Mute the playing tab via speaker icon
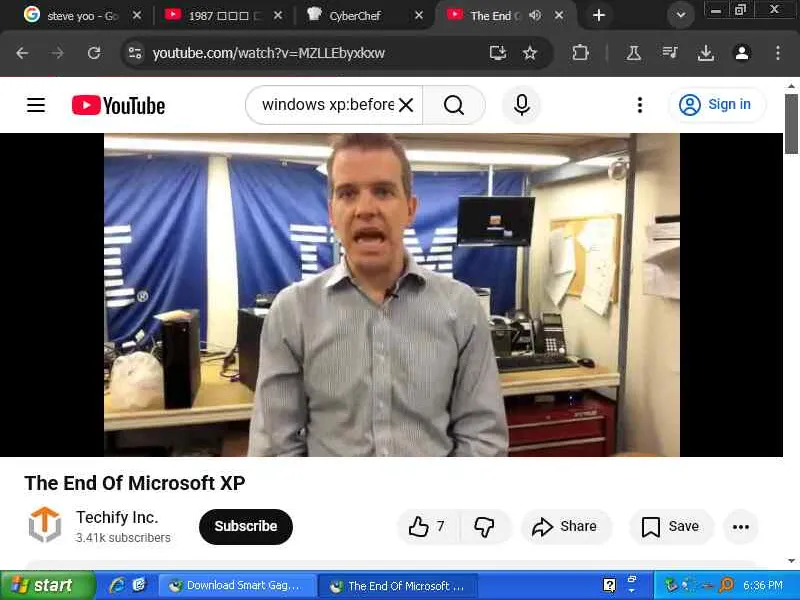The image size is (800, 600). (x=535, y=15)
